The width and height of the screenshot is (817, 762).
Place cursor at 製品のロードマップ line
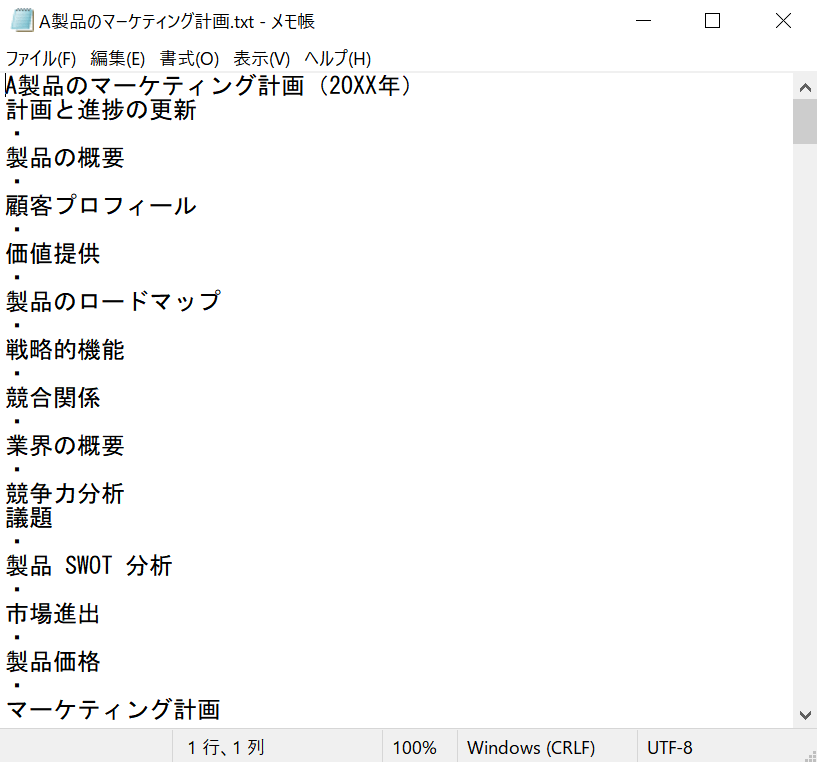coord(113,302)
